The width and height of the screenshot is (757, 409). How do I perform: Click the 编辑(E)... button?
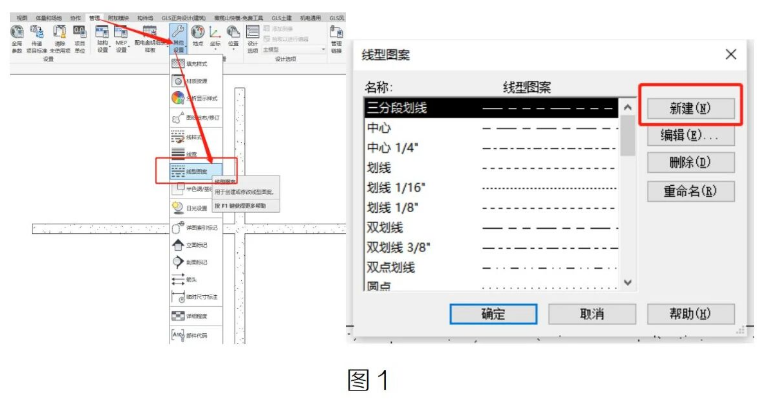[691, 135]
